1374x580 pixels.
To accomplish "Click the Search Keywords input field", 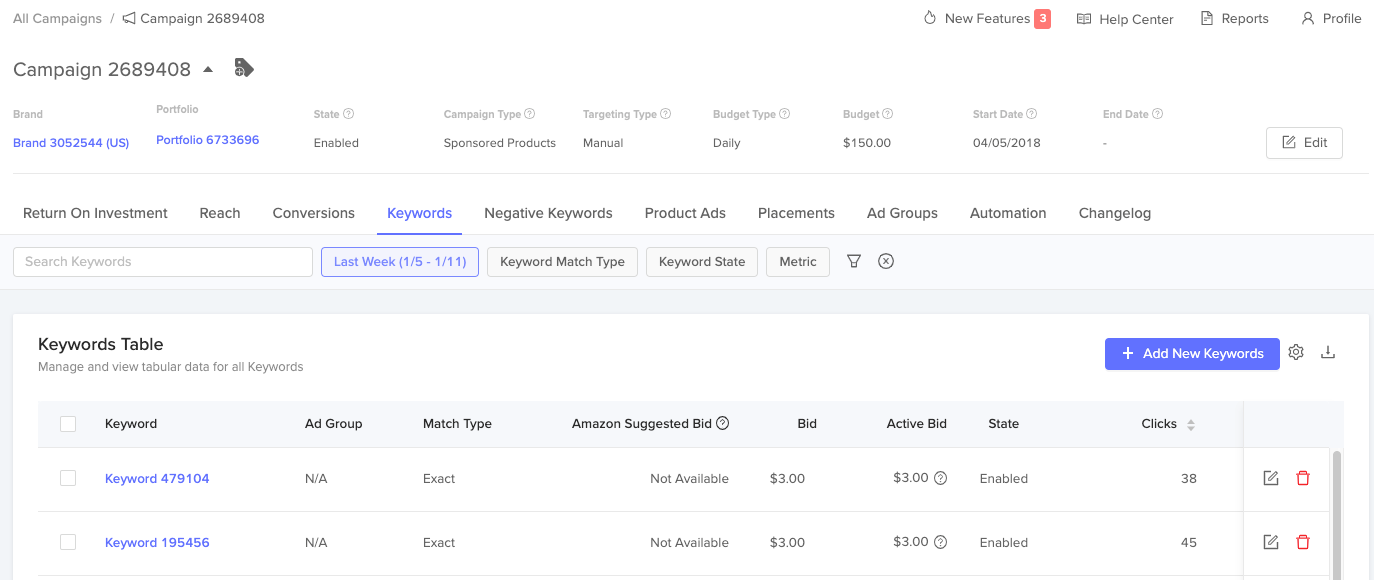I will (163, 262).
